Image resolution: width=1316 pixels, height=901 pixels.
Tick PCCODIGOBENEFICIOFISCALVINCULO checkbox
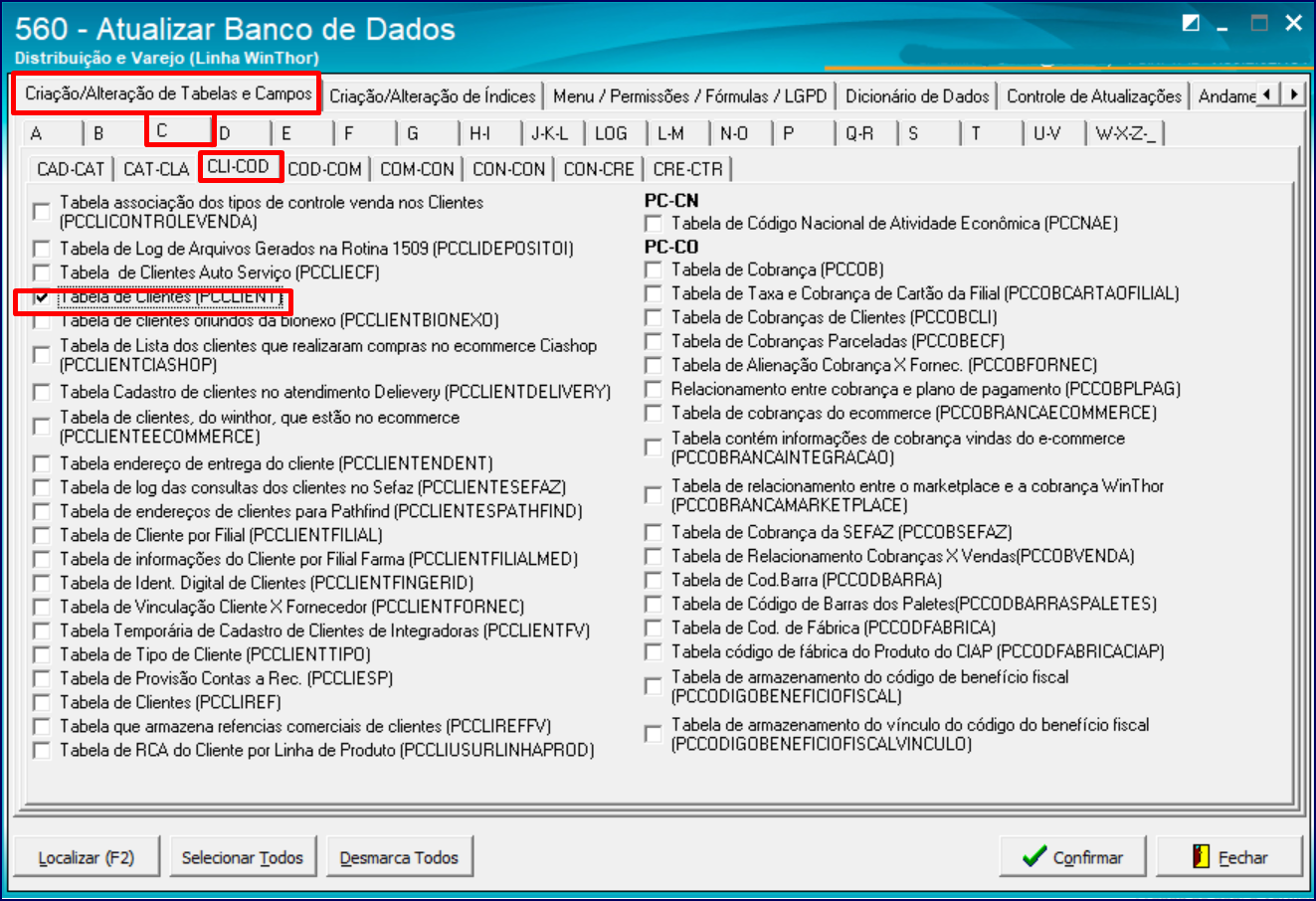654,734
